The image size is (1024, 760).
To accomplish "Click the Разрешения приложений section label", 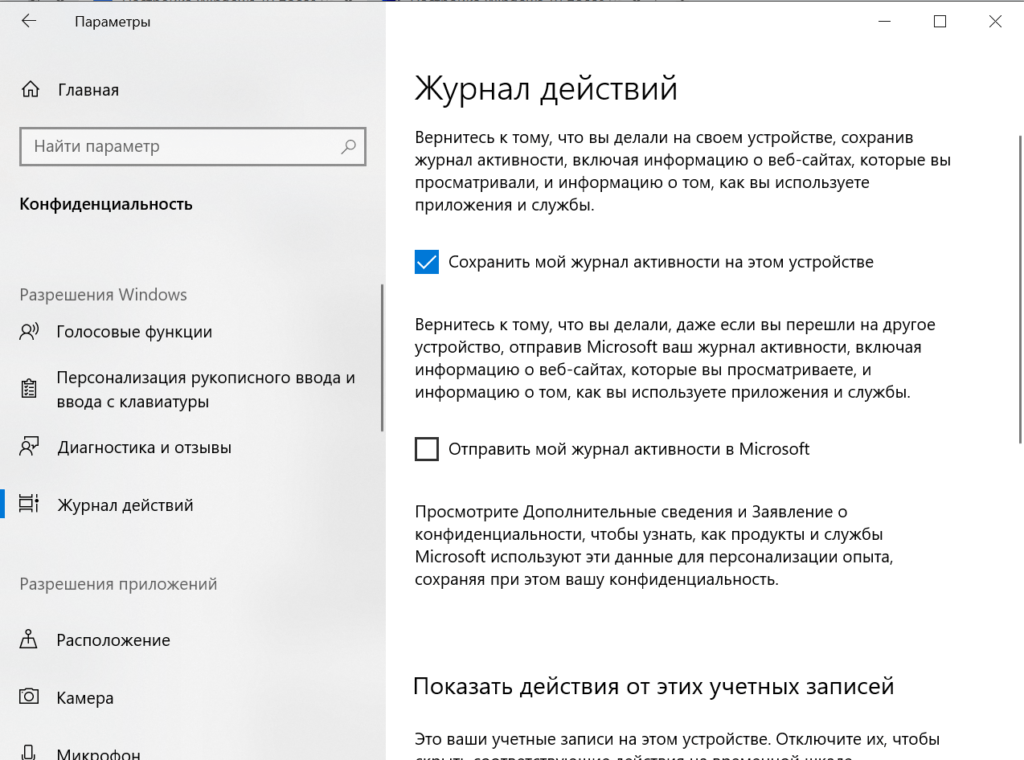I will click(x=118, y=584).
